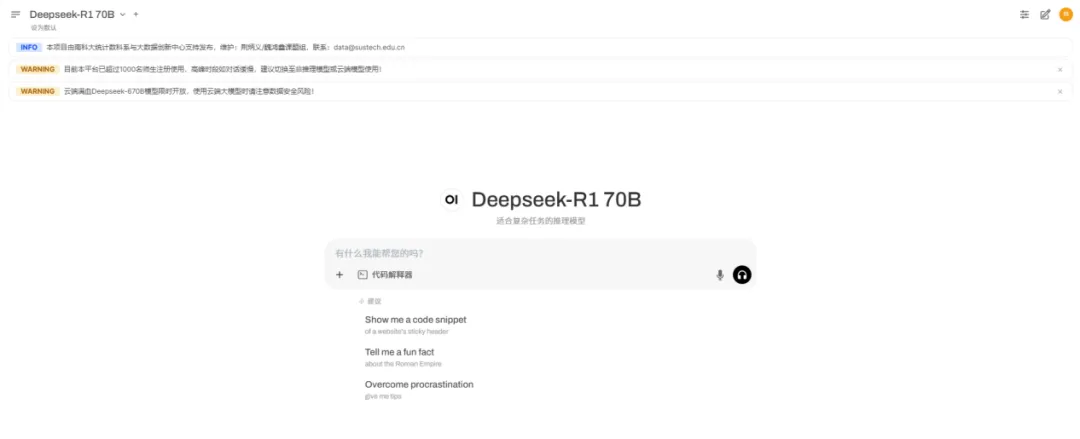Add another model with the plus icon
The width and height of the screenshot is (1080, 439).
coord(136,14)
